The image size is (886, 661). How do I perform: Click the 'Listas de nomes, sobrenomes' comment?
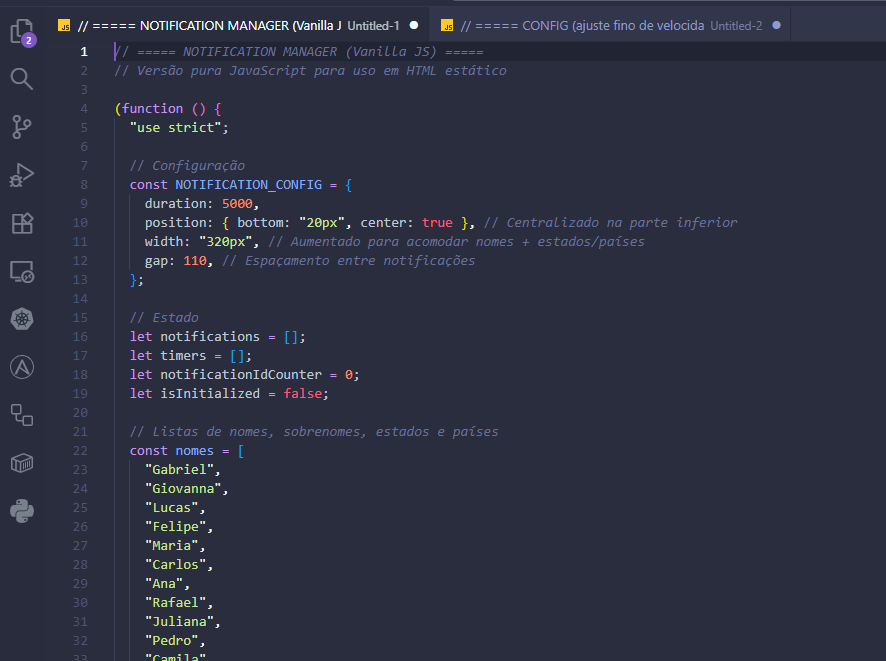click(x=314, y=432)
